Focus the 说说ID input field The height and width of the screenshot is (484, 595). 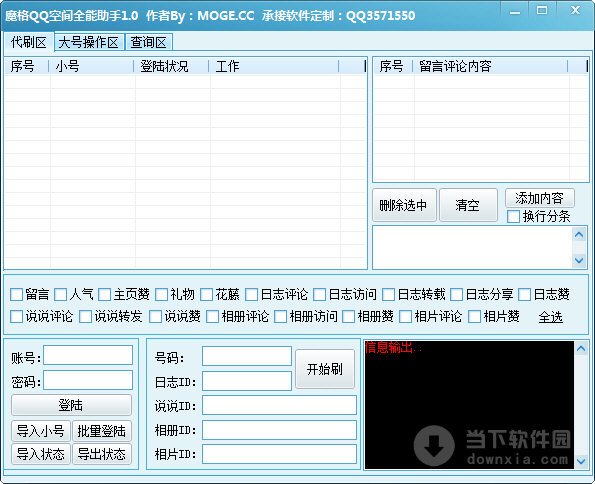point(279,405)
